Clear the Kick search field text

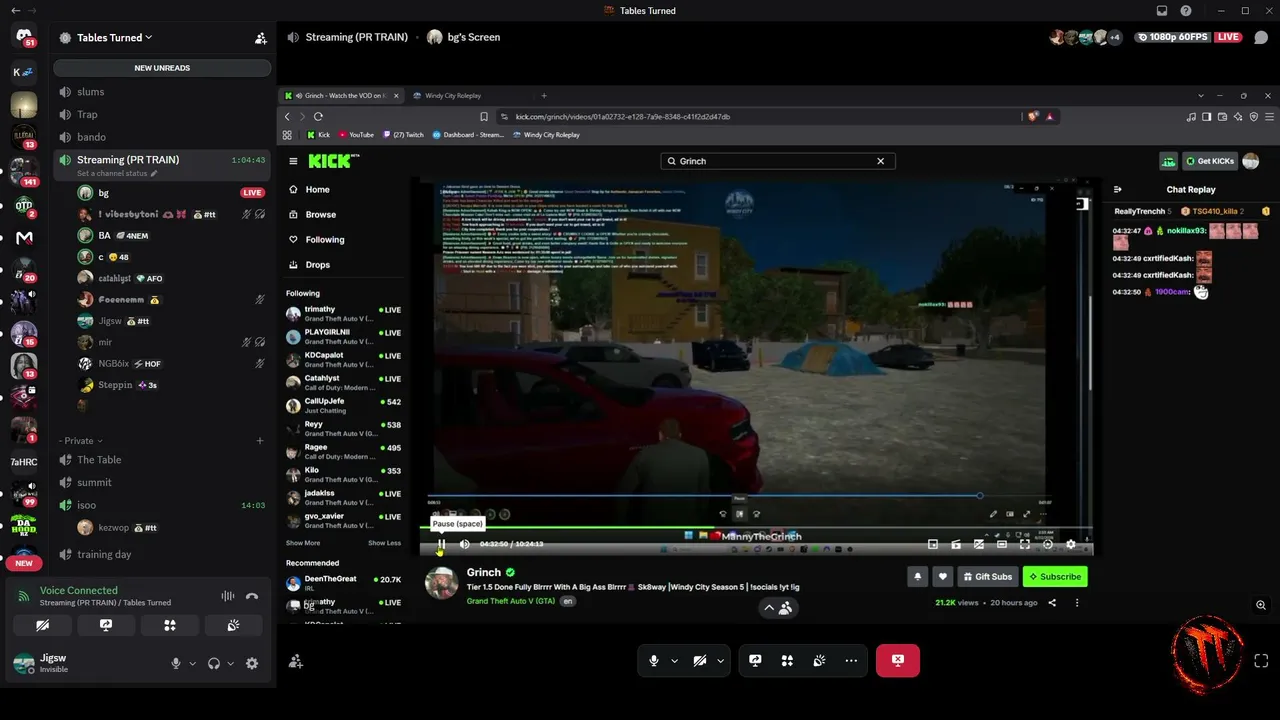click(x=880, y=161)
